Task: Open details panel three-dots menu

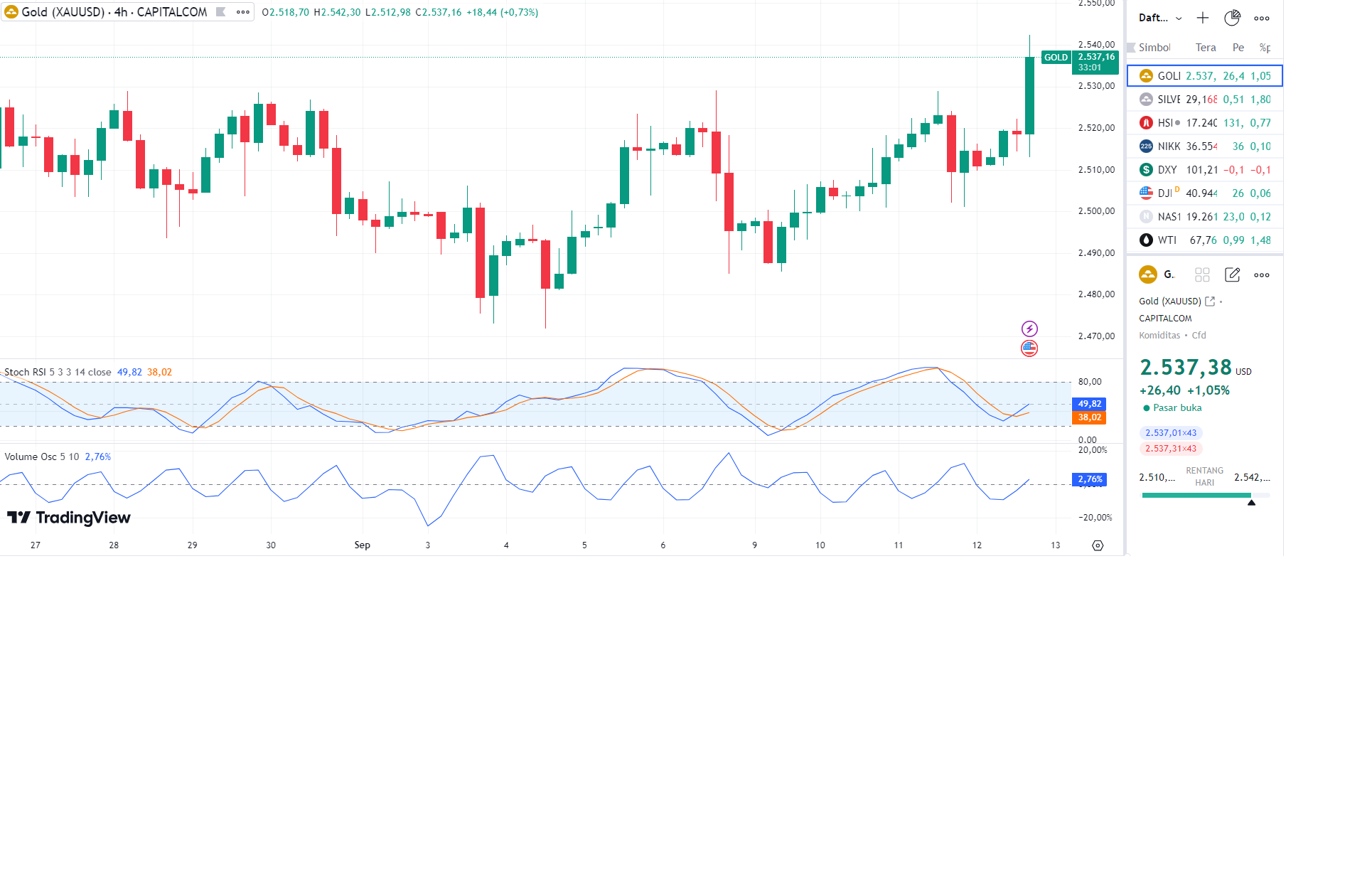Action: [1261, 274]
